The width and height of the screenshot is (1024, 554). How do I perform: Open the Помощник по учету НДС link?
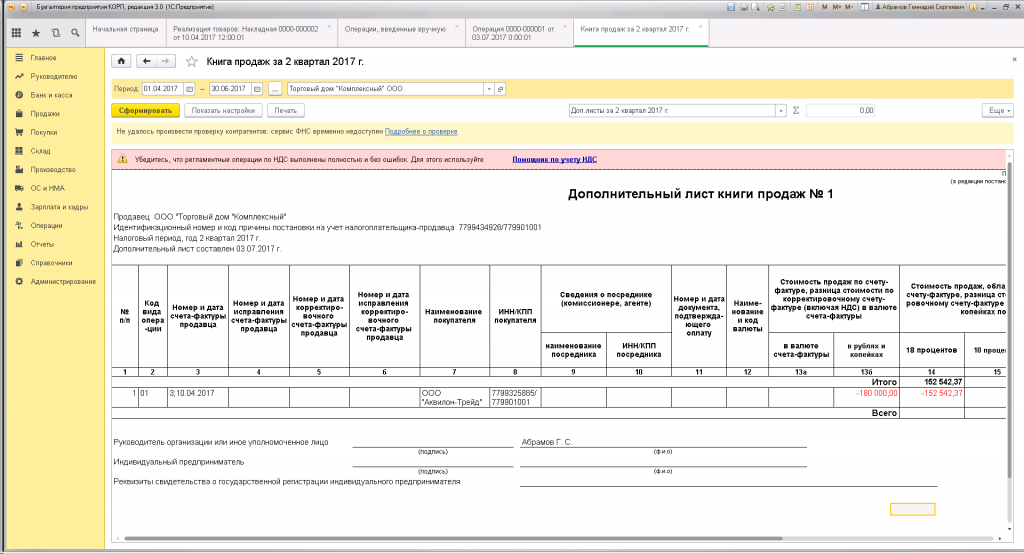click(x=554, y=159)
